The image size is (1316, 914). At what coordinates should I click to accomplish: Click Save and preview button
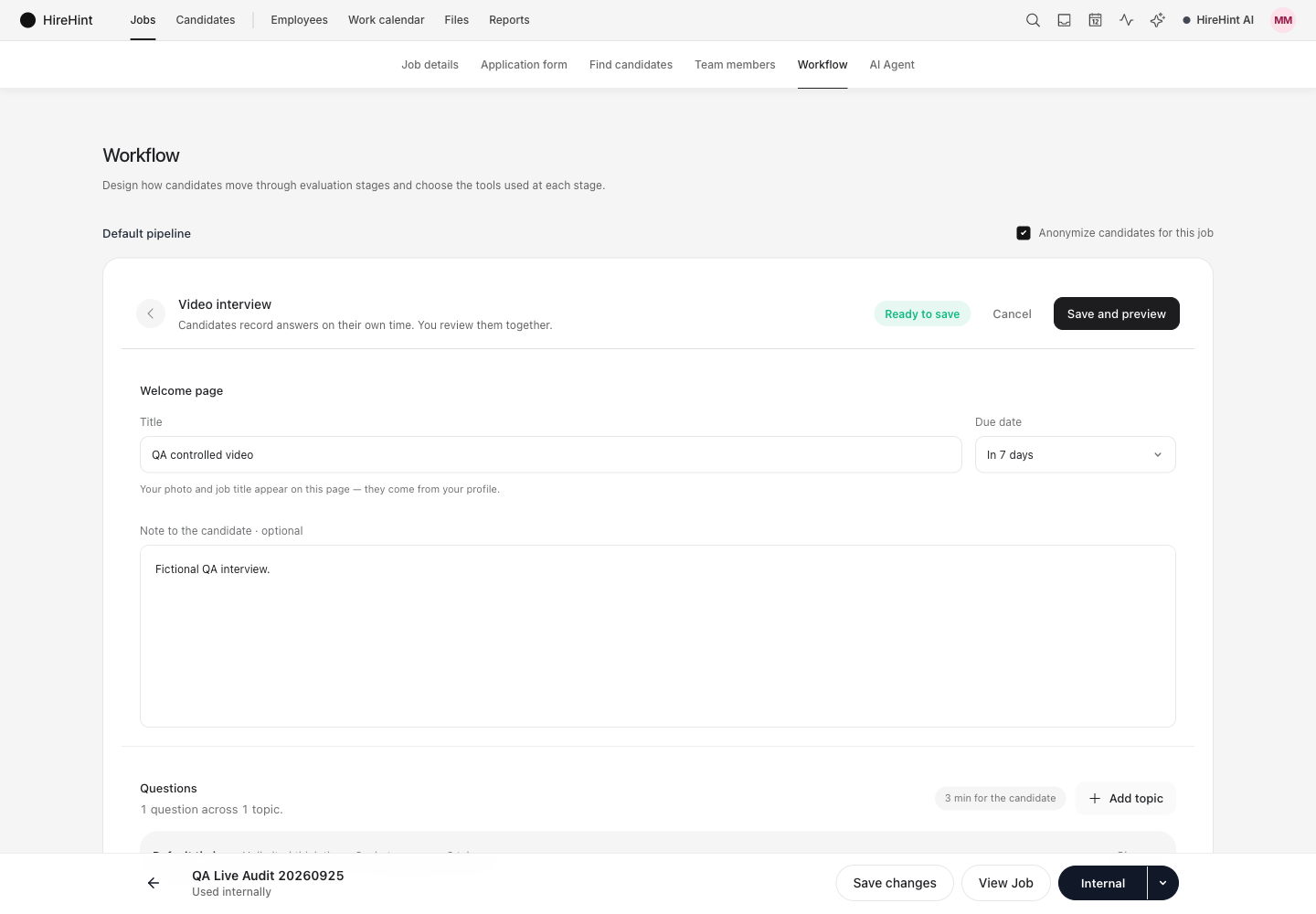pyautogui.click(x=1116, y=314)
